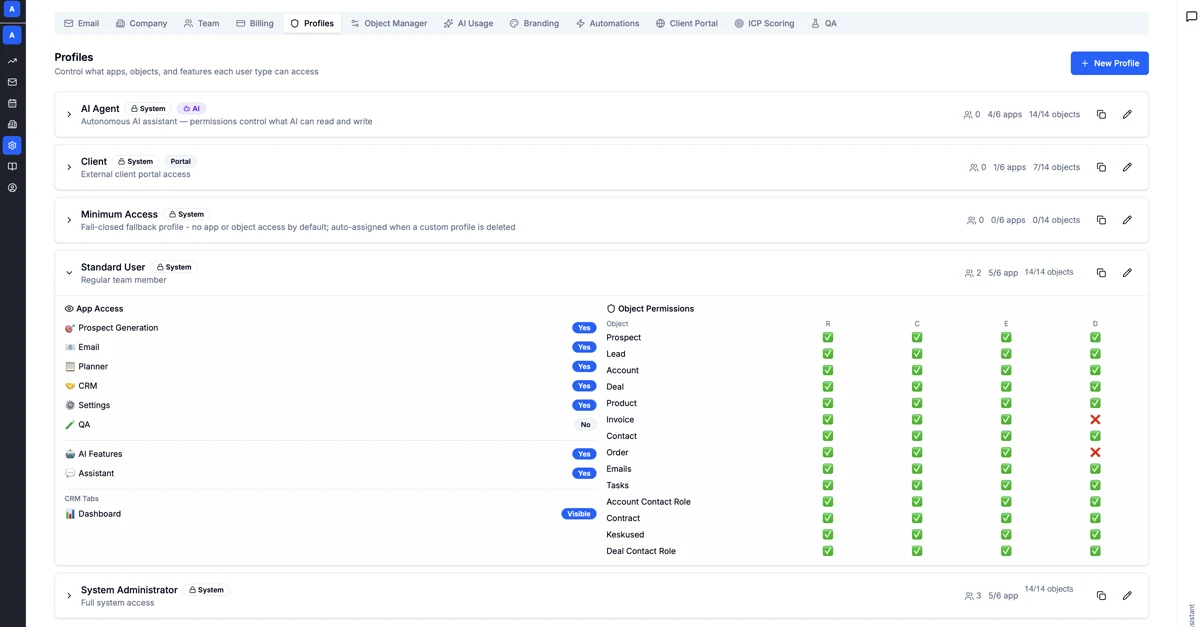This screenshot has width=1200, height=627.
Task: Open the user profile icon in sidebar
Action: (x=12, y=187)
